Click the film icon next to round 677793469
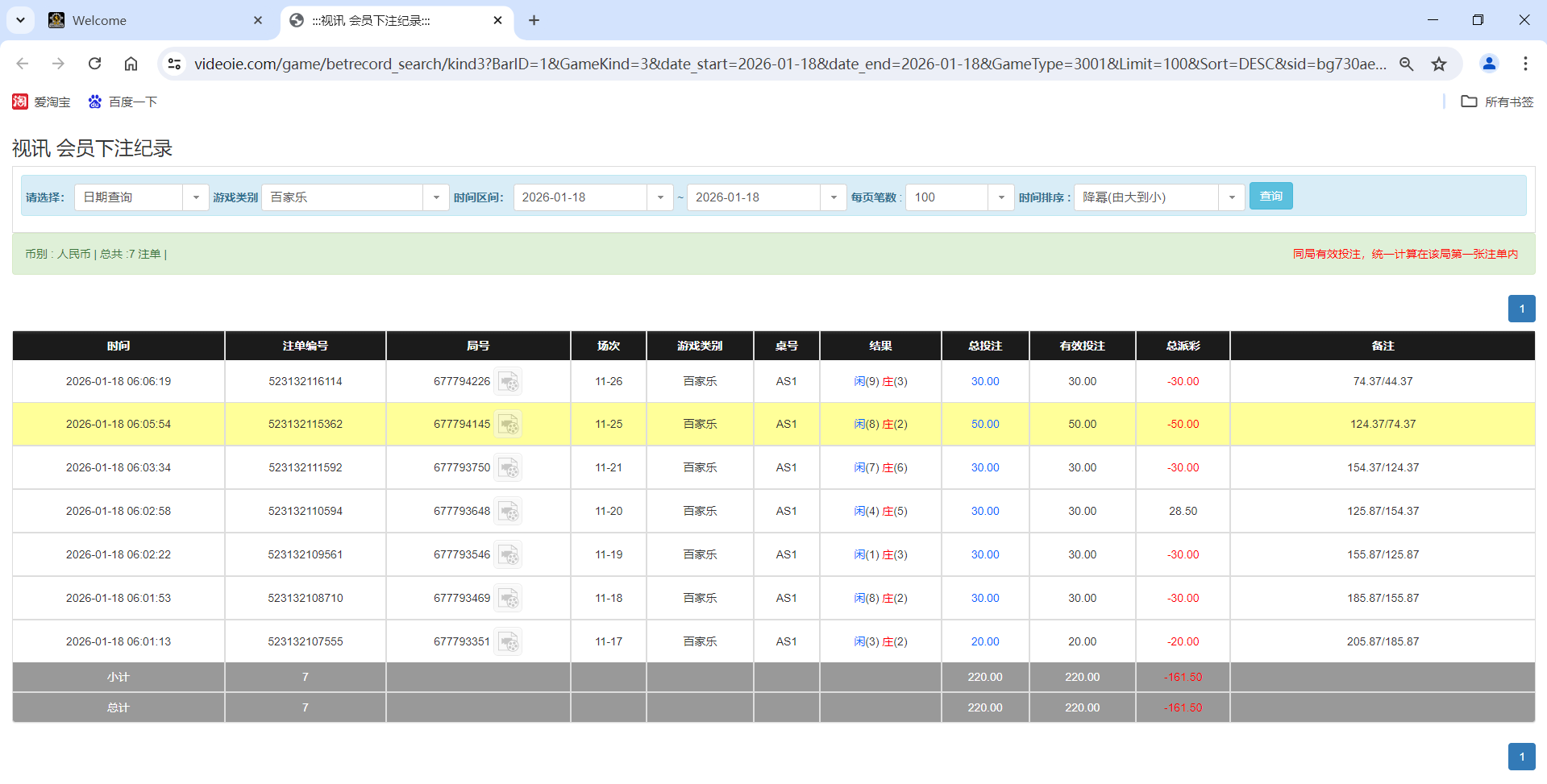Image resolution: width=1547 pixels, height=784 pixels. click(509, 598)
